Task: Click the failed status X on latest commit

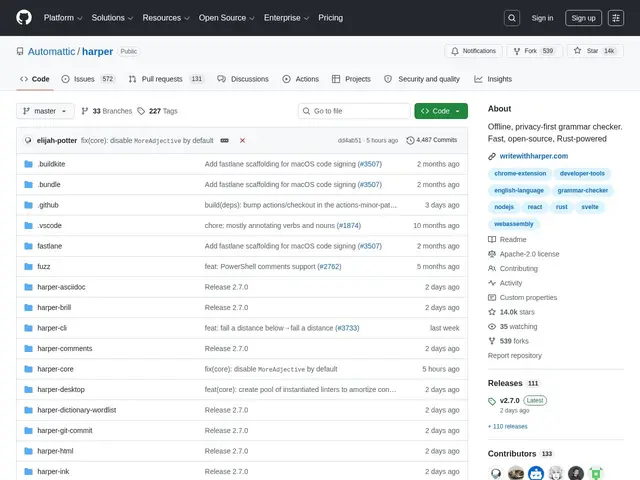Action: (x=242, y=140)
